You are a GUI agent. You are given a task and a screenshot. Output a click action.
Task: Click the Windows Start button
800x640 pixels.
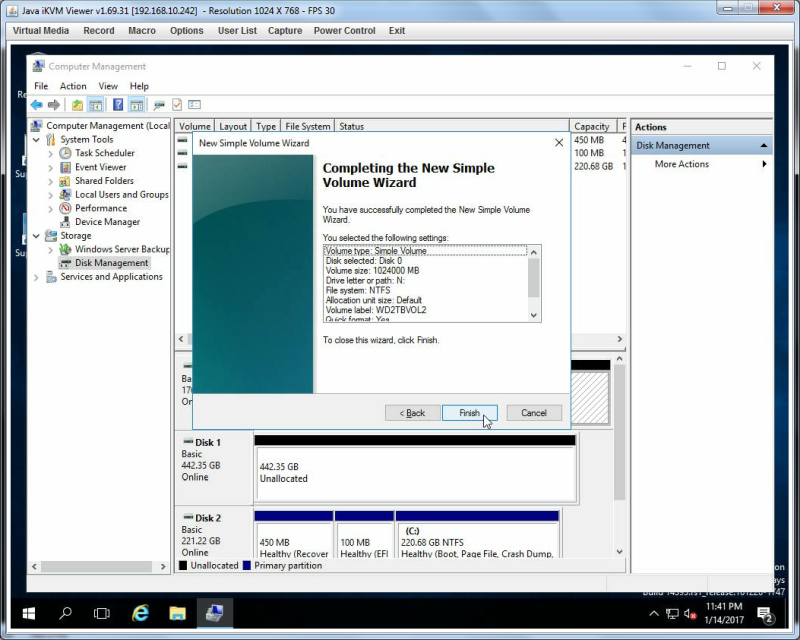click(x=29, y=613)
